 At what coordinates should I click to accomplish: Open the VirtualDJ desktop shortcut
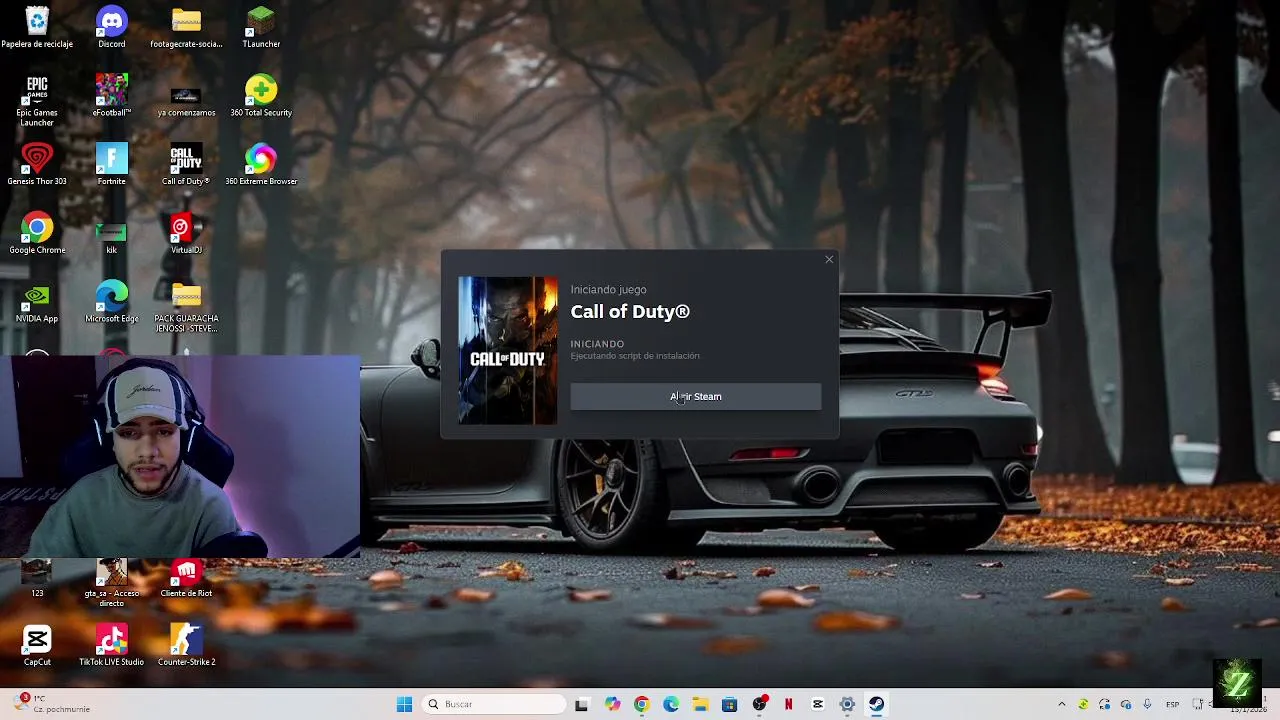(186, 234)
